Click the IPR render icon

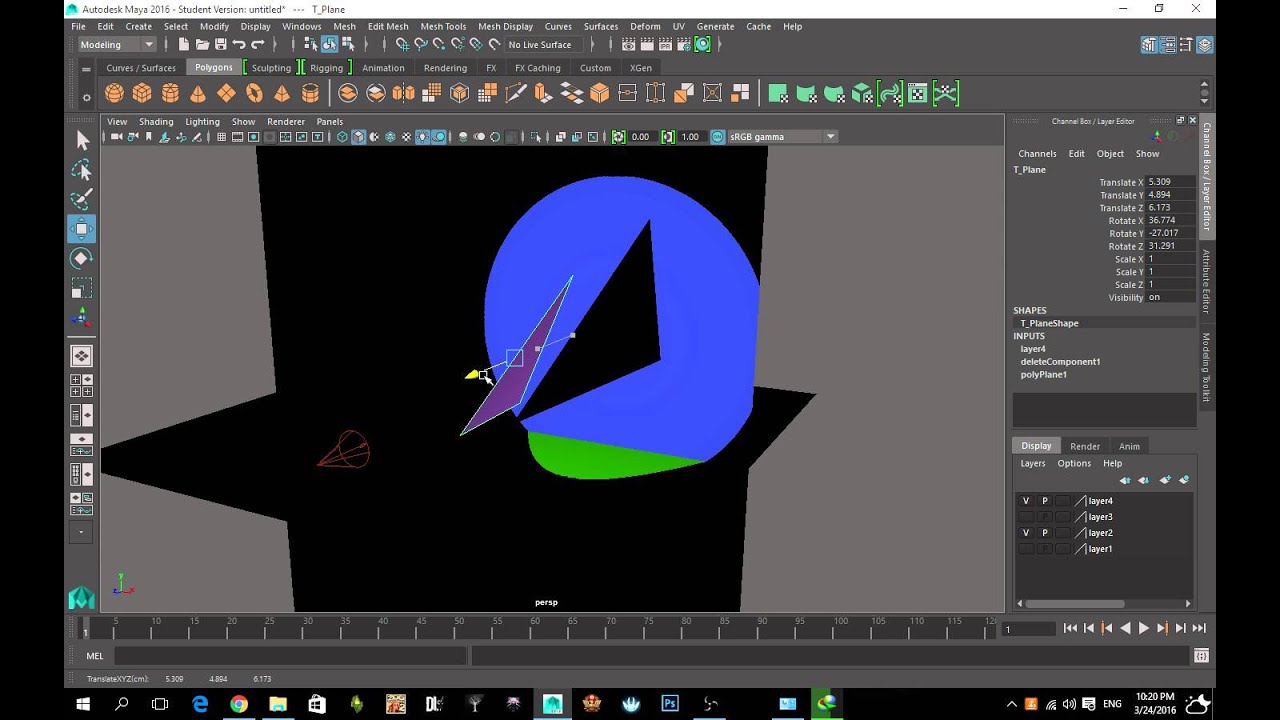tap(665, 44)
